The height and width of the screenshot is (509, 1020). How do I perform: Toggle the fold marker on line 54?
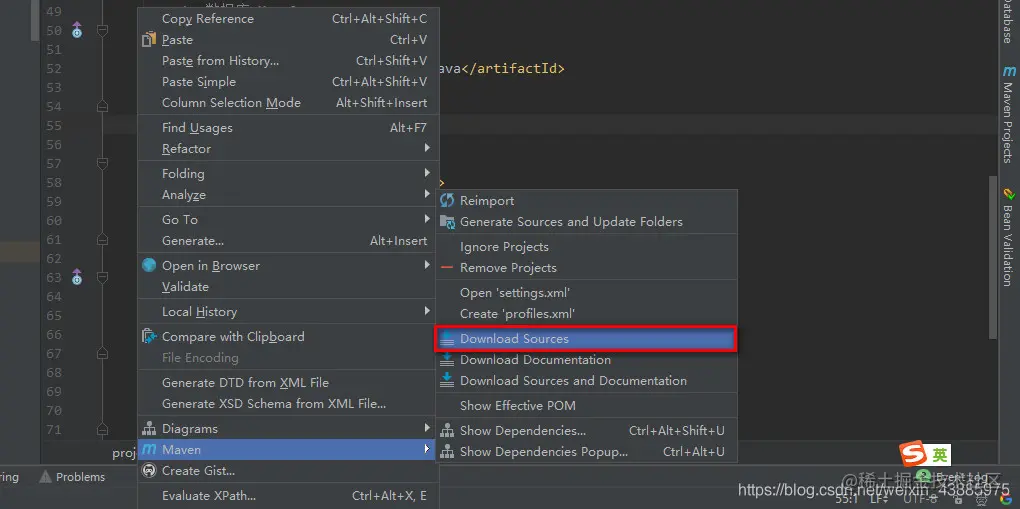[102, 106]
